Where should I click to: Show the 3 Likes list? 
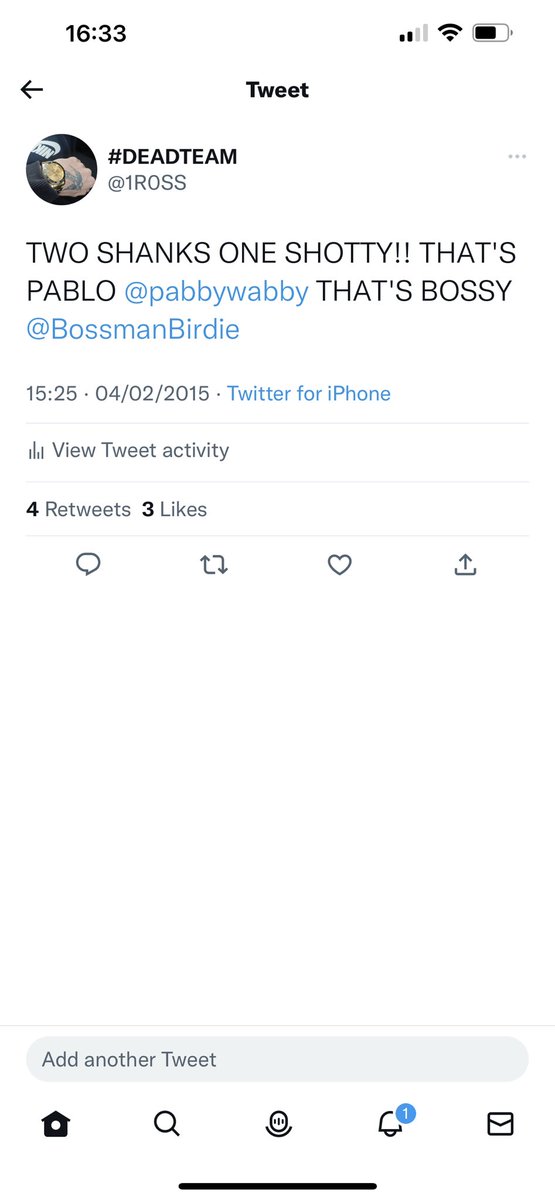pos(175,509)
